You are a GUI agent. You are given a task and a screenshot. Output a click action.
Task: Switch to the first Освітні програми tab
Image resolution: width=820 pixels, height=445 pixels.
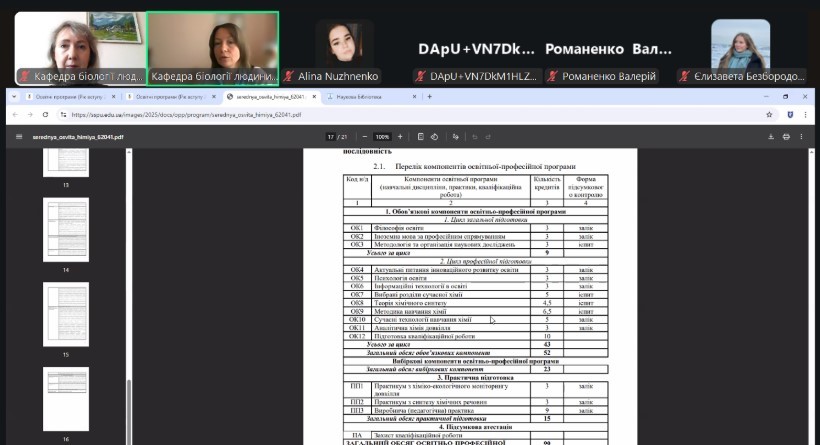point(58,97)
